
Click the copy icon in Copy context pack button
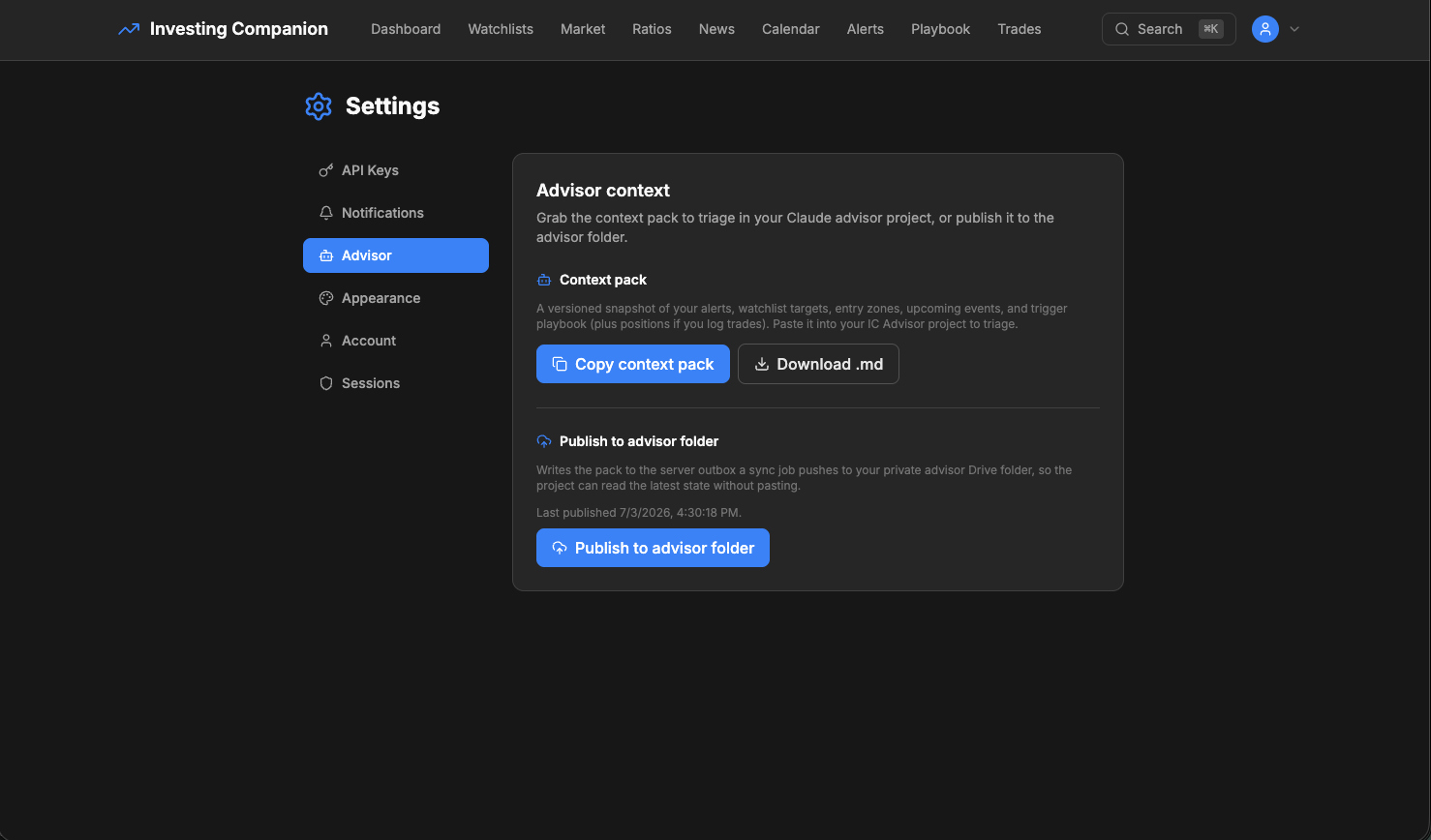560,364
